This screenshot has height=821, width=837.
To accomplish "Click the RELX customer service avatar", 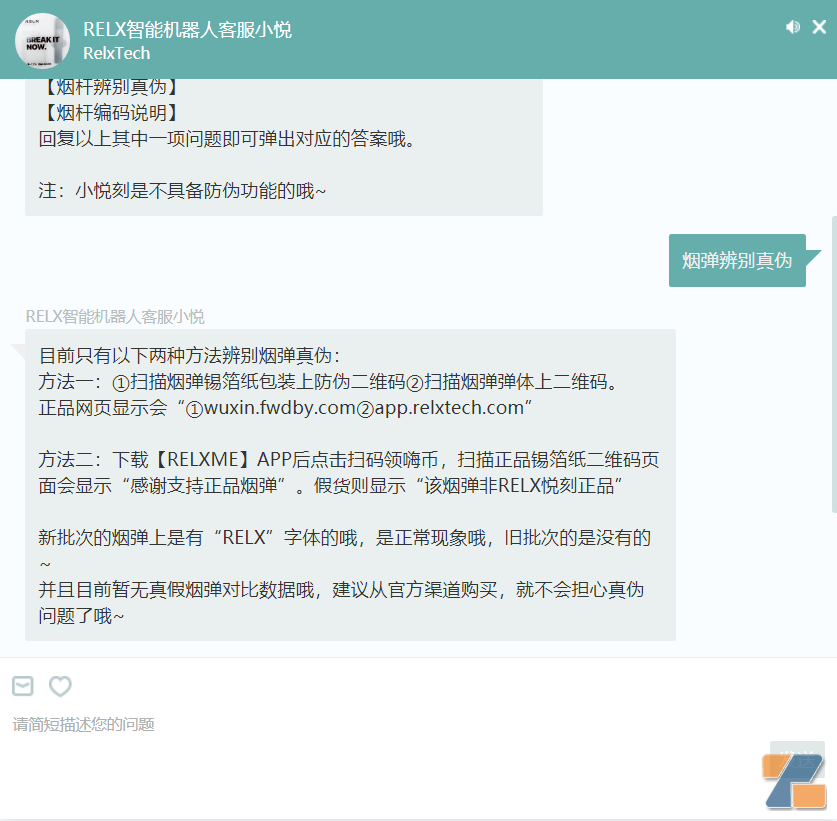I will pos(42,41).
